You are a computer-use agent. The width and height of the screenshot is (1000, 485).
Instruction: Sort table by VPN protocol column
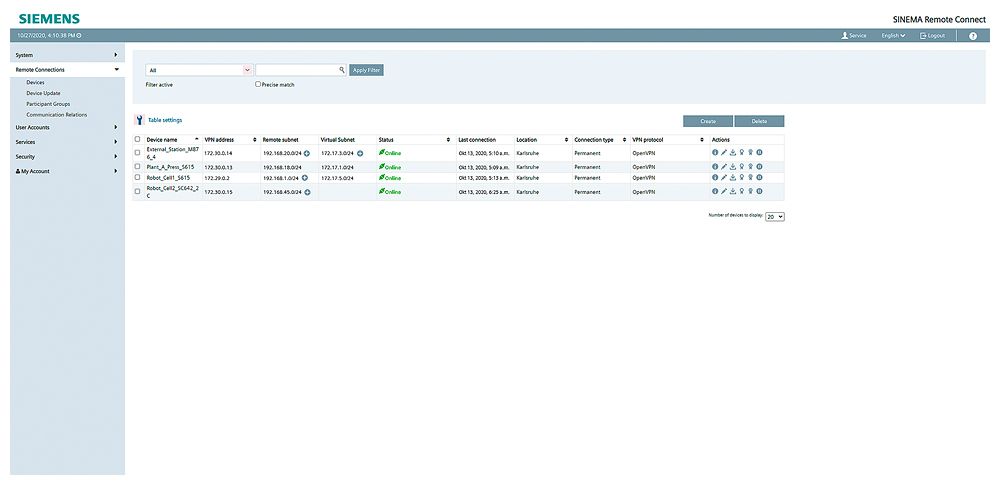[x=668, y=140]
